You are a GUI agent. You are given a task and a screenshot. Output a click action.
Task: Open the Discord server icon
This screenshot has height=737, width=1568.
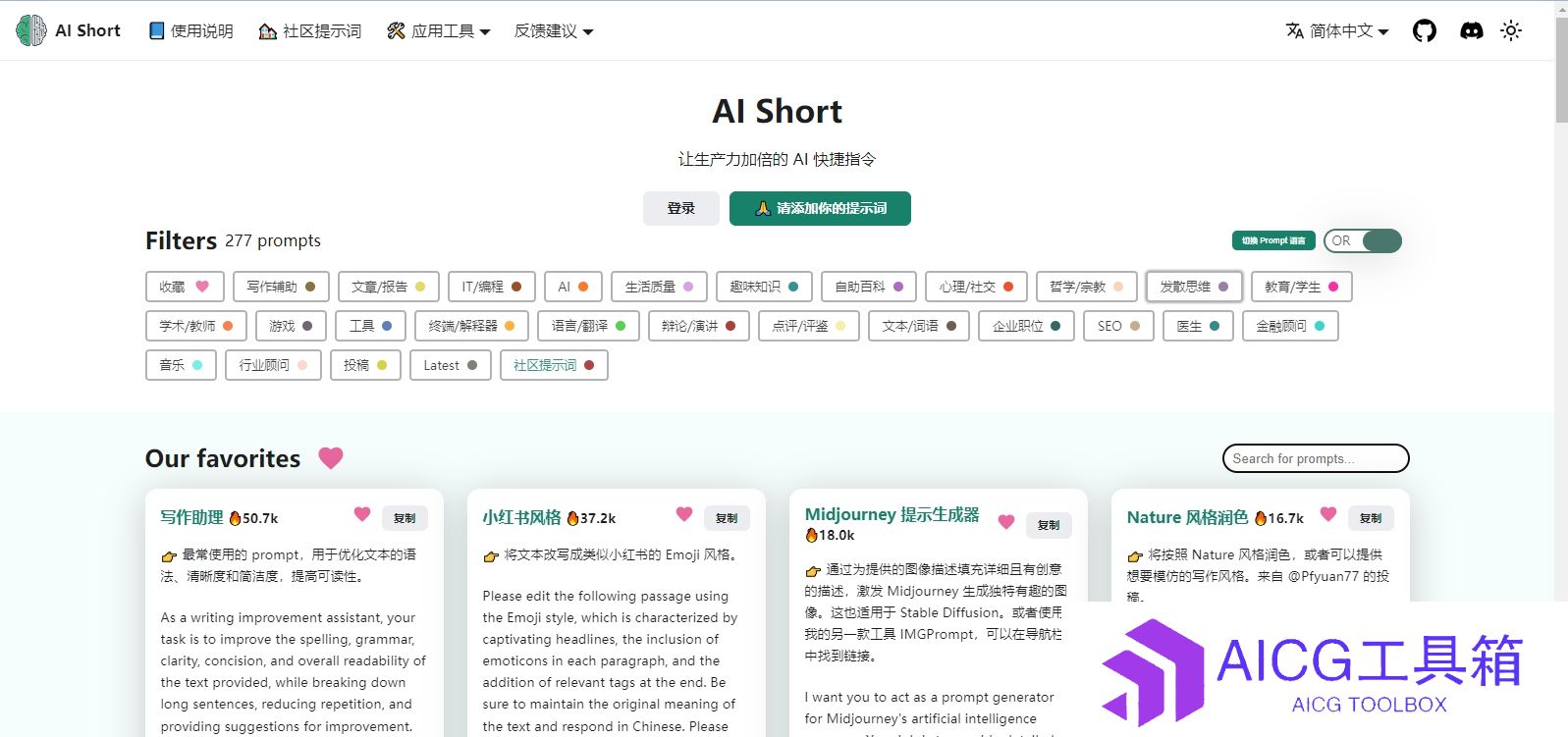click(1471, 30)
